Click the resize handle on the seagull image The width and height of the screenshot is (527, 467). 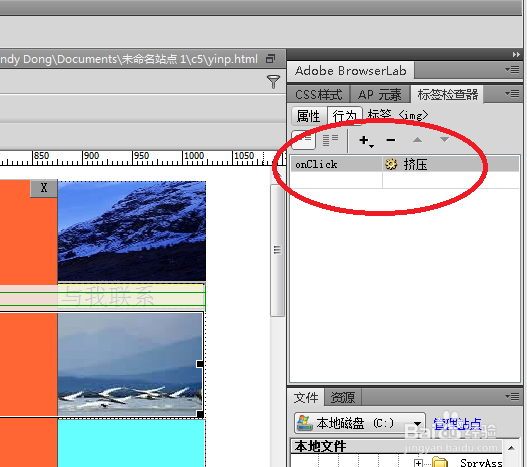click(200, 364)
